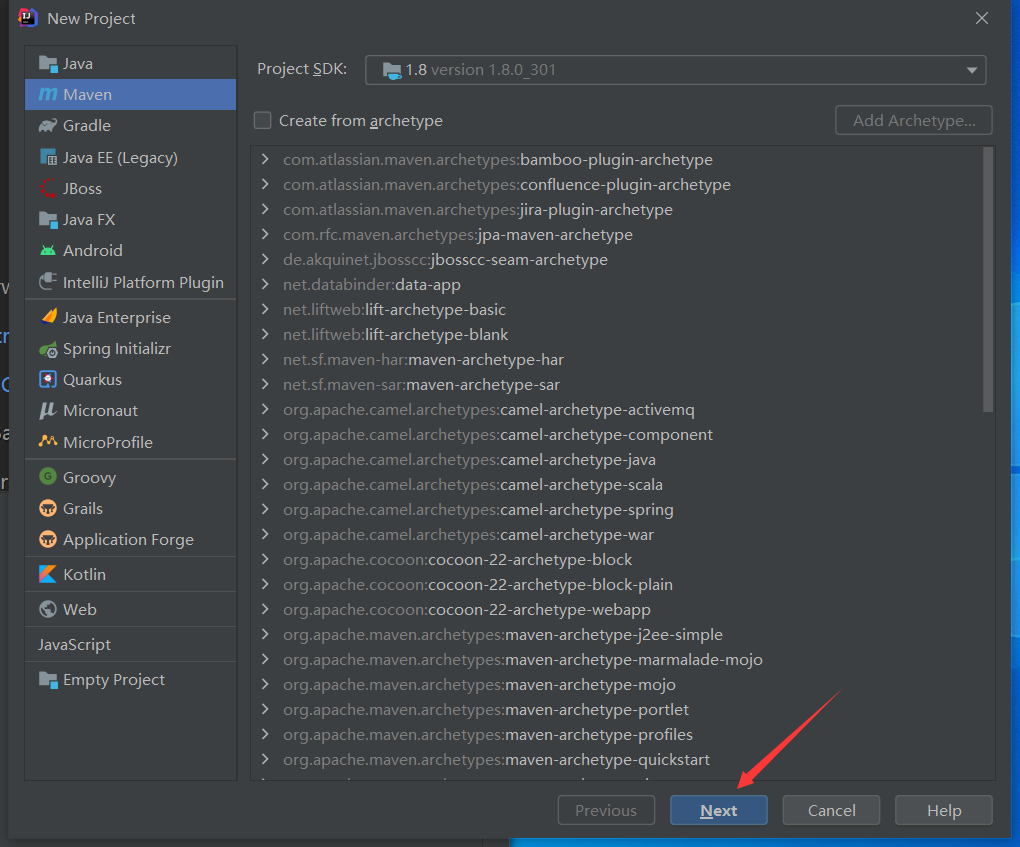Select Gradle label in project types
This screenshot has width=1020, height=847.
87,126
